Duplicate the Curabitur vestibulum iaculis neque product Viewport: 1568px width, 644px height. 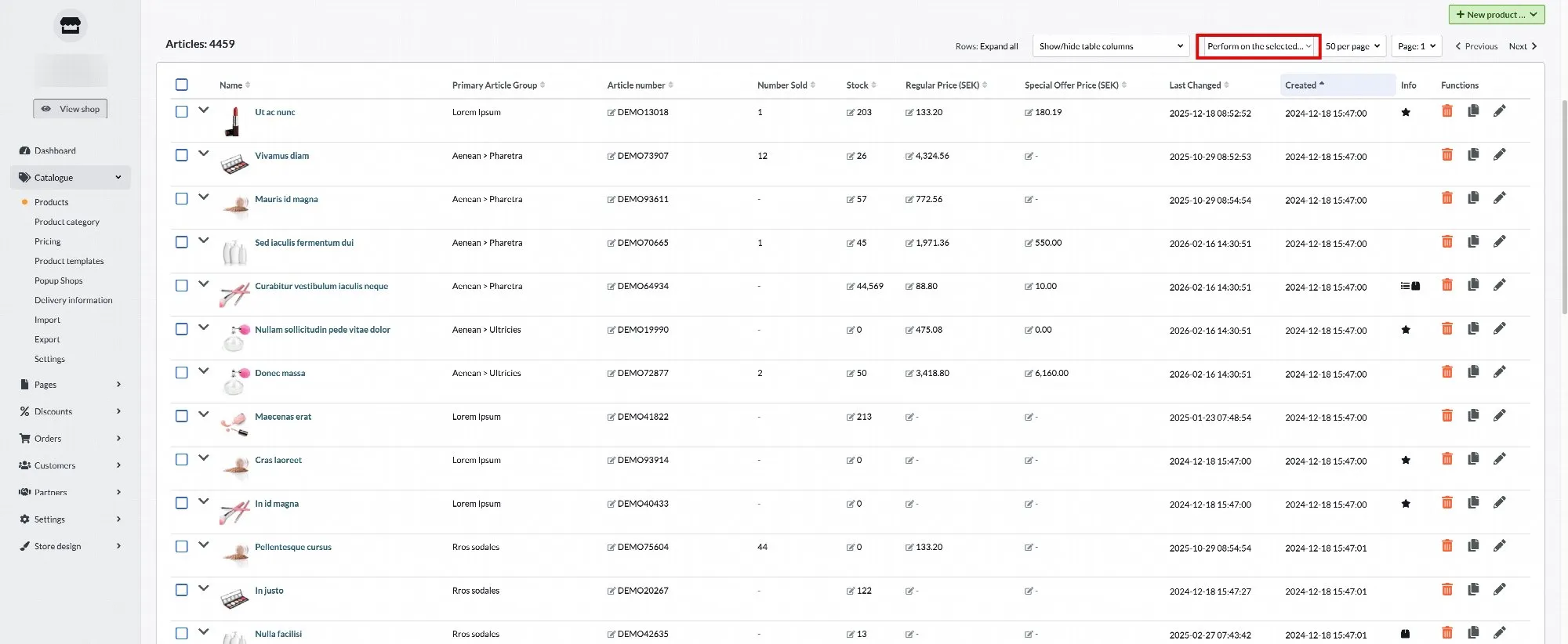pos(1473,285)
